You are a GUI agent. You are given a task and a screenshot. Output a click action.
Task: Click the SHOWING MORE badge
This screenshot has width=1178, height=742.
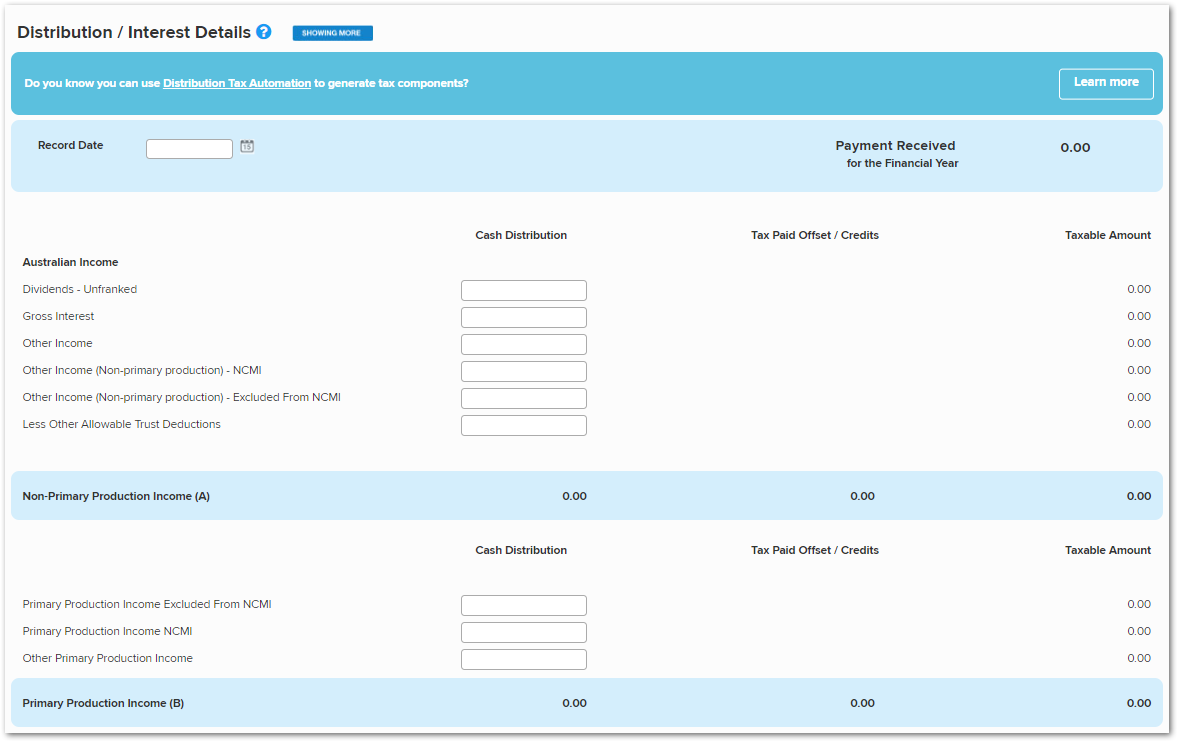(332, 32)
